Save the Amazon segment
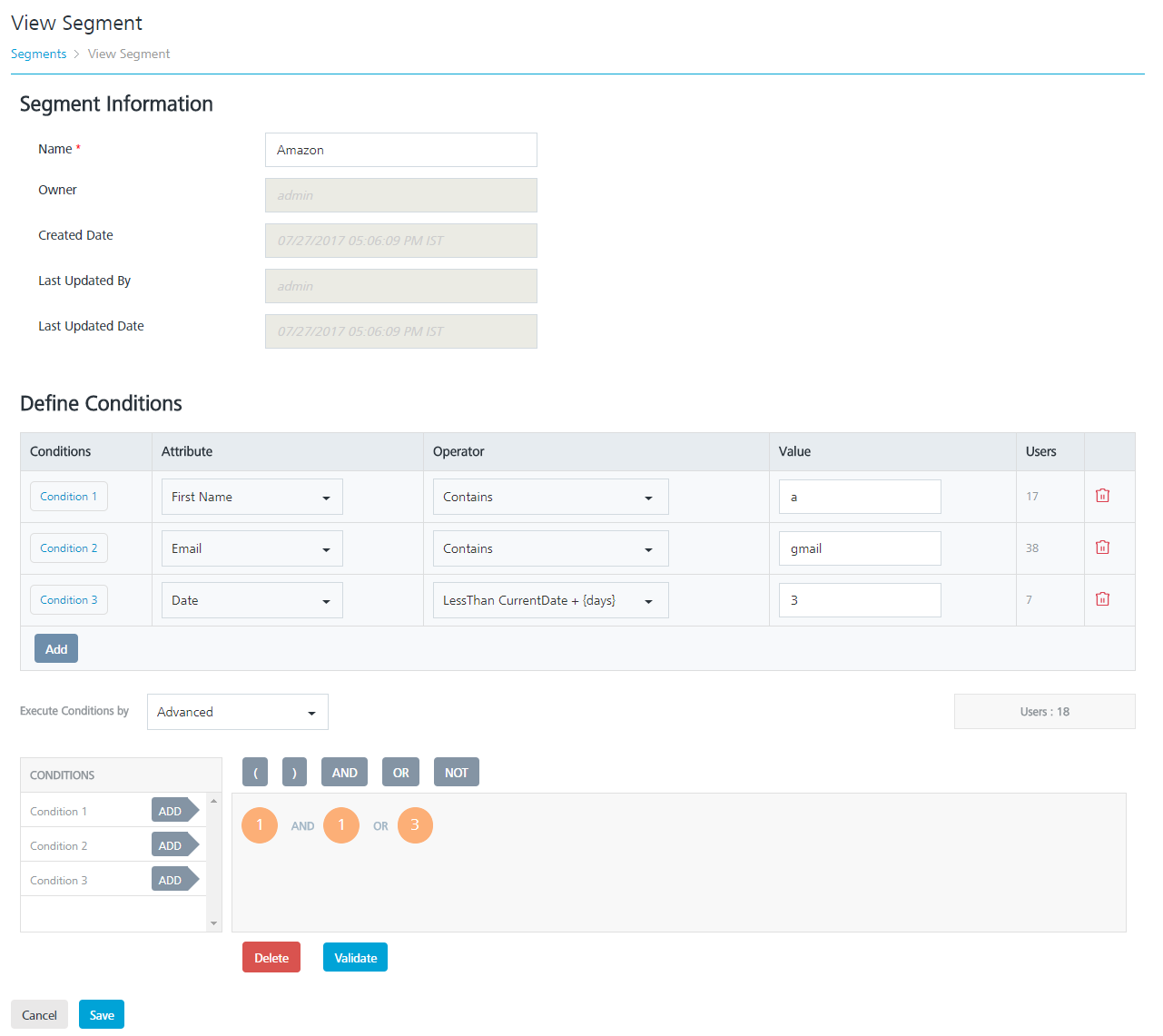The image size is (1163, 1036). 101,1014
